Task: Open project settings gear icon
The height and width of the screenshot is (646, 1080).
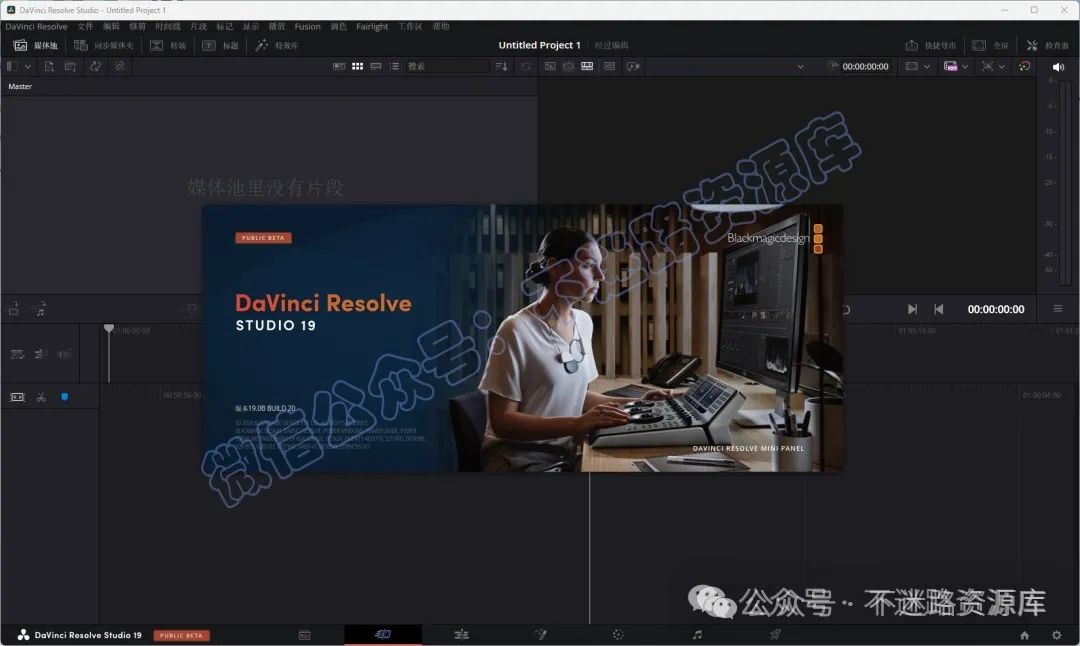Action: pos(1057,635)
